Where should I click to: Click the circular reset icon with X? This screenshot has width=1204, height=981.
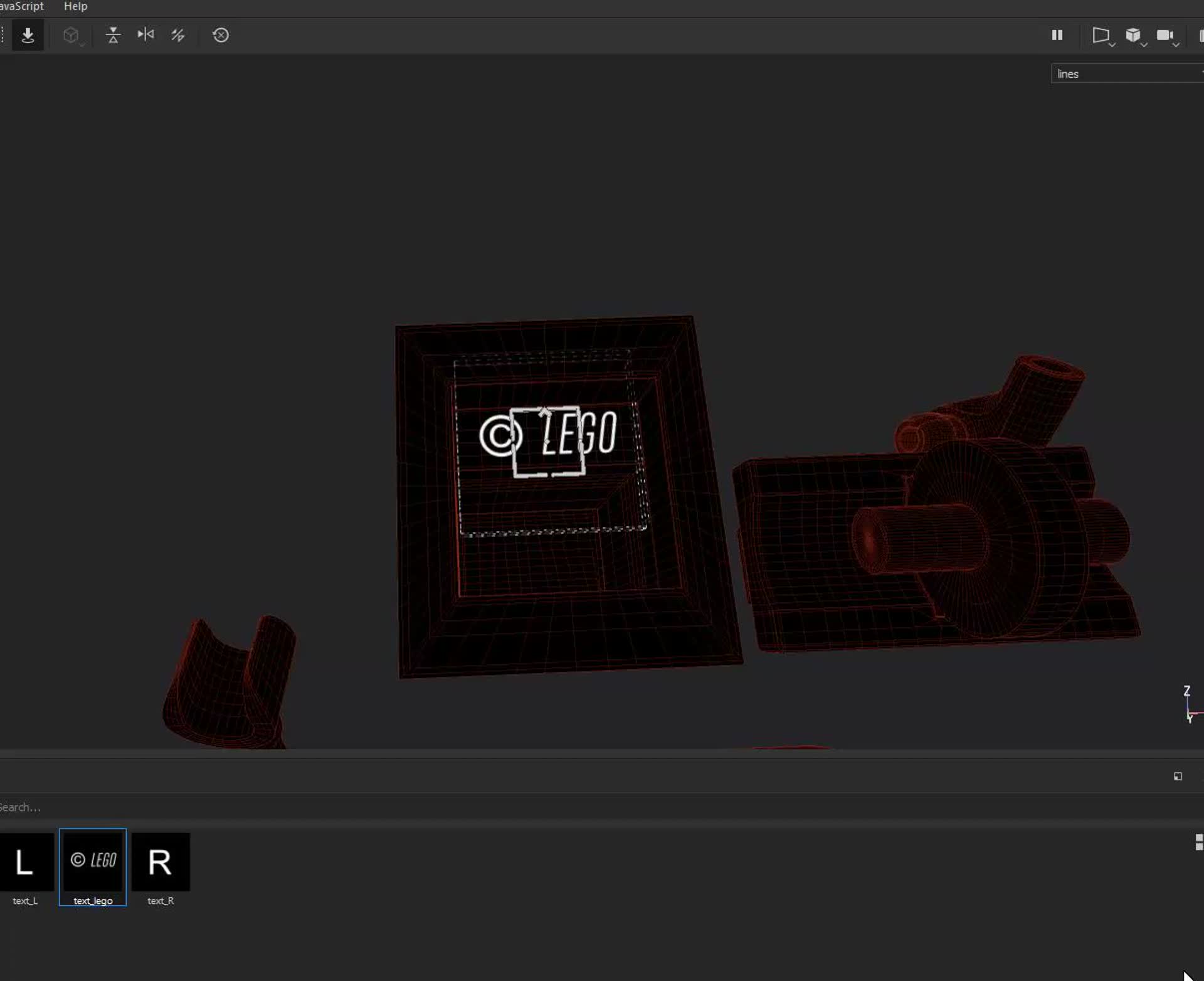[221, 35]
